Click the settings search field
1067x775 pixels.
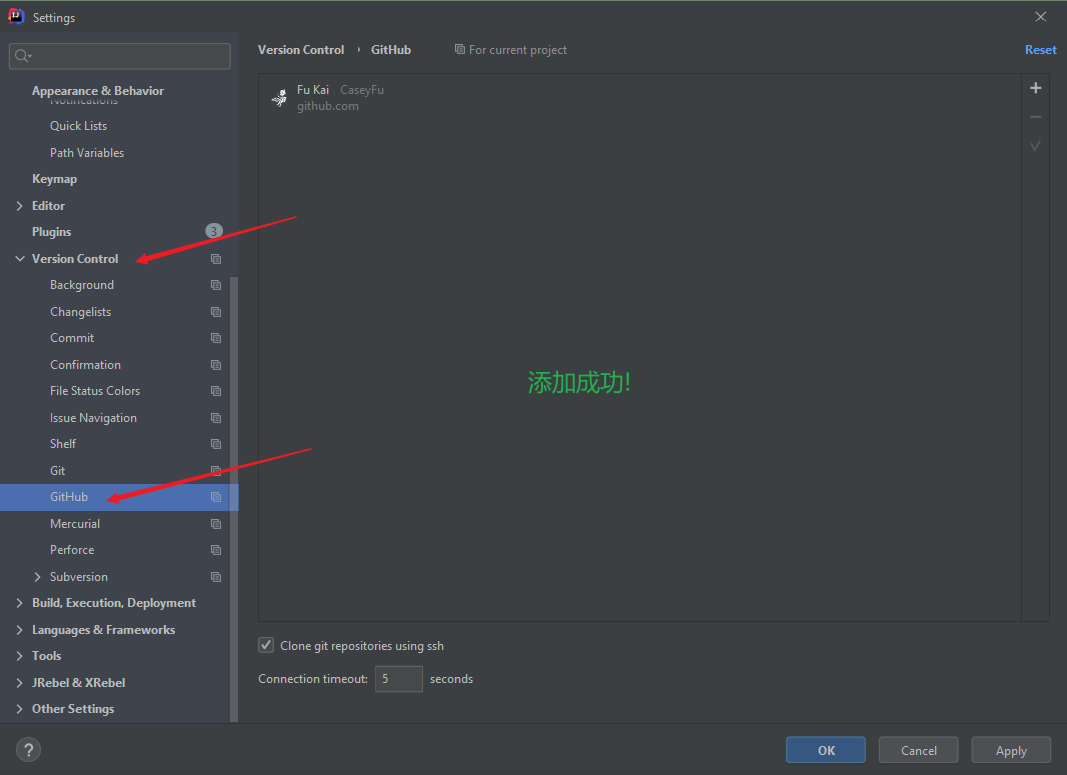pyautogui.click(x=120, y=56)
